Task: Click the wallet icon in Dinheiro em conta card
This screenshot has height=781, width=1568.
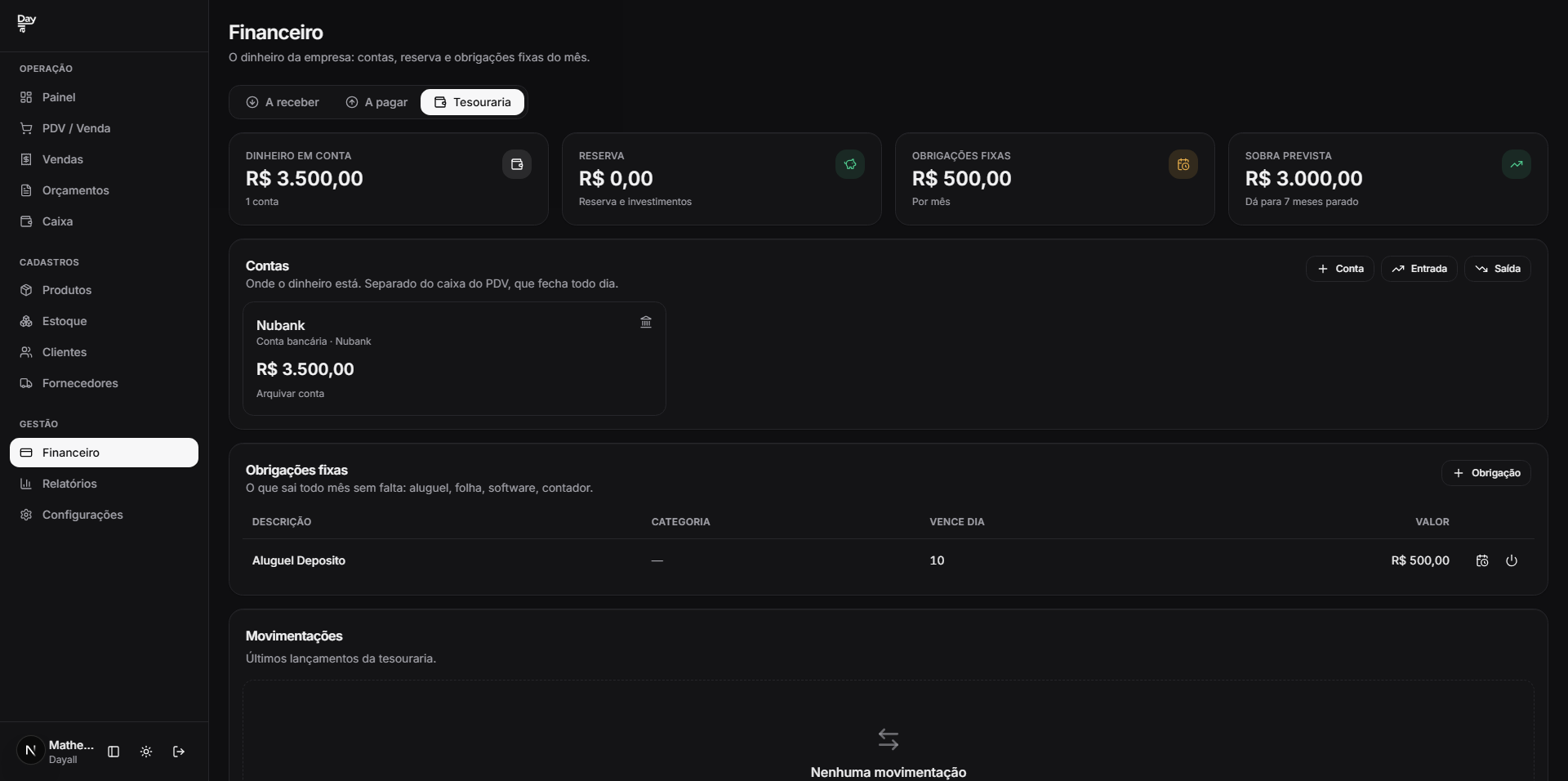Action: click(x=517, y=164)
